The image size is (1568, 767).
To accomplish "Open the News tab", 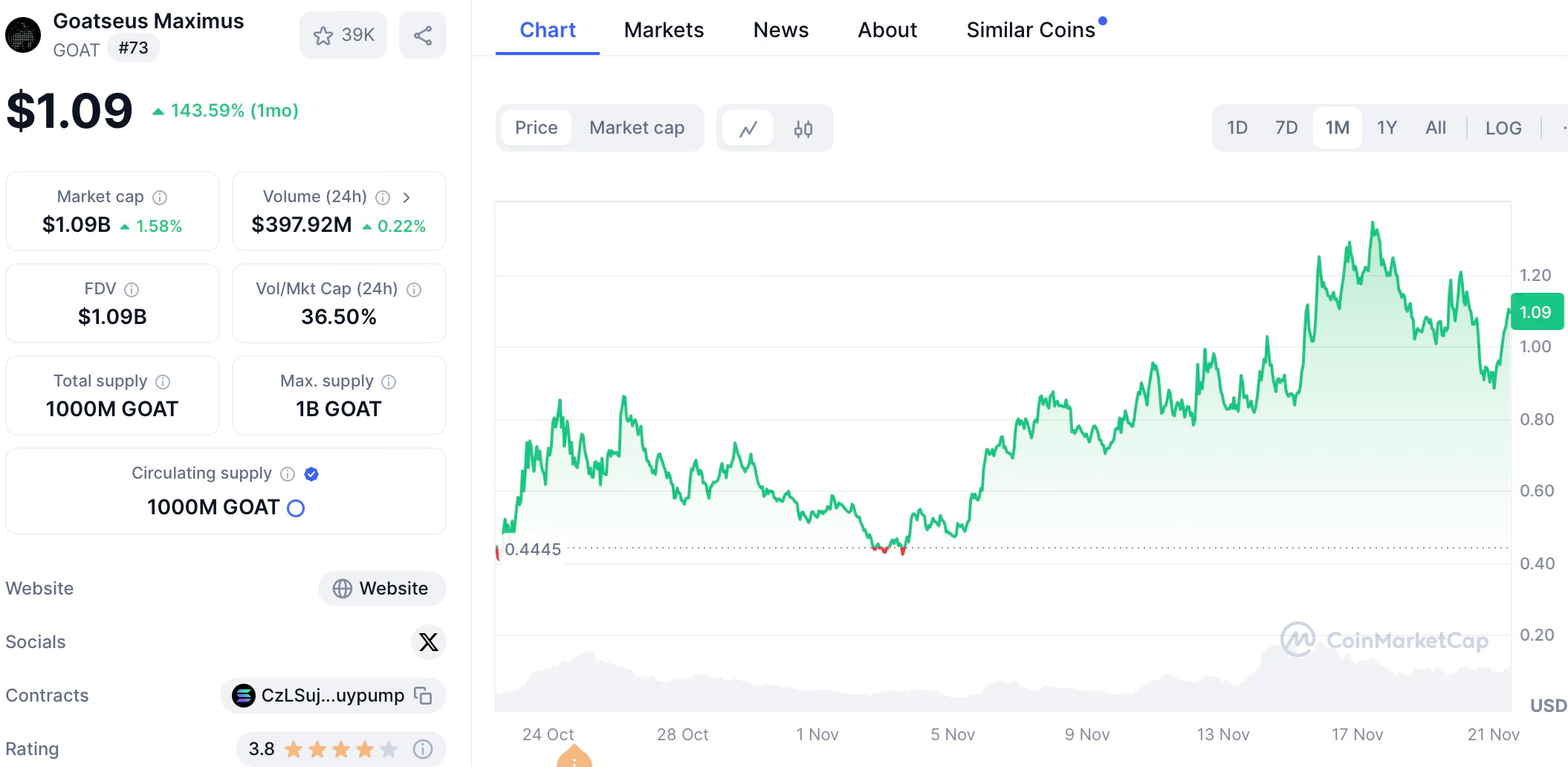I will click(781, 30).
